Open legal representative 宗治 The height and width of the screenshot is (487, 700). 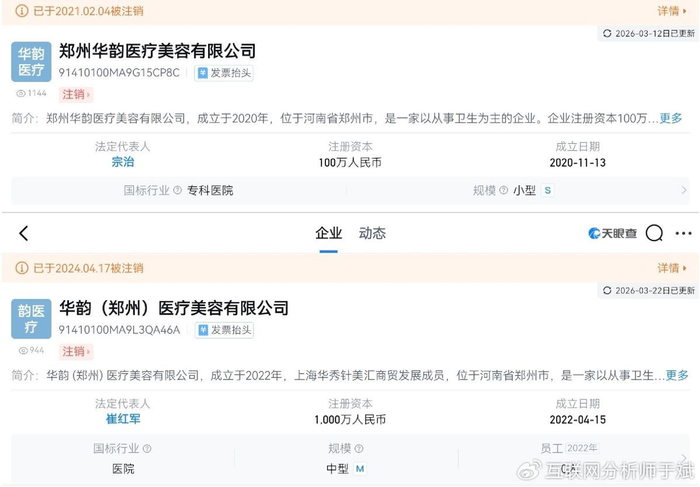[123, 162]
